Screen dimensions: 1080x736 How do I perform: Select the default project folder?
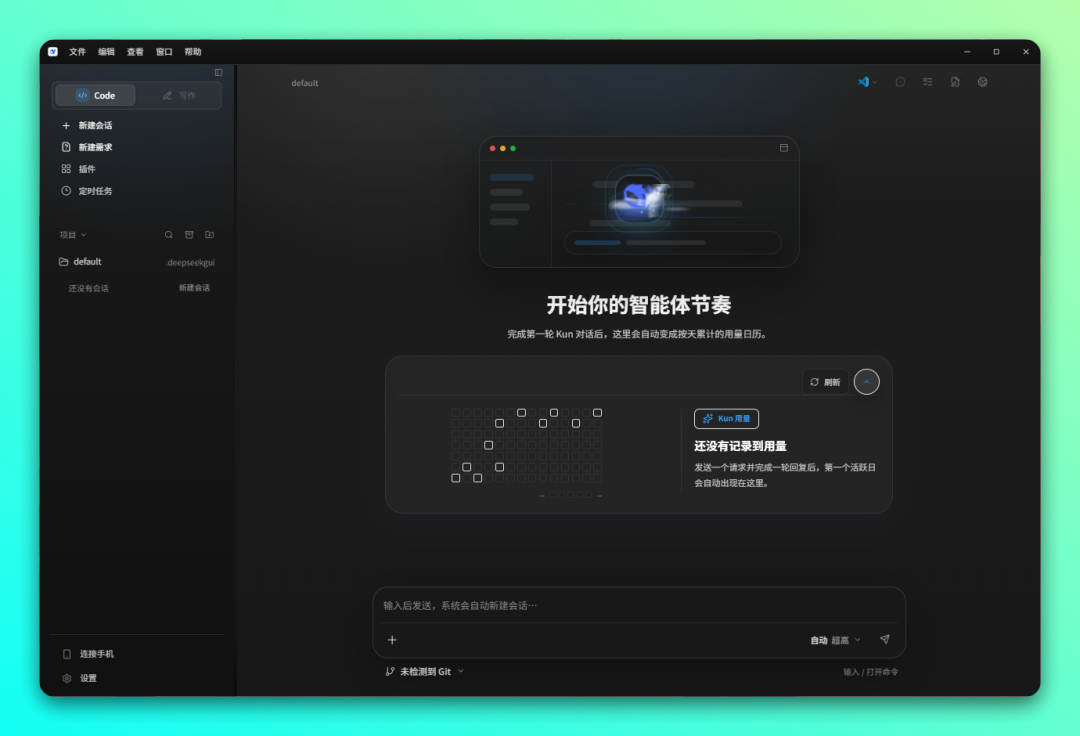tap(81, 262)
